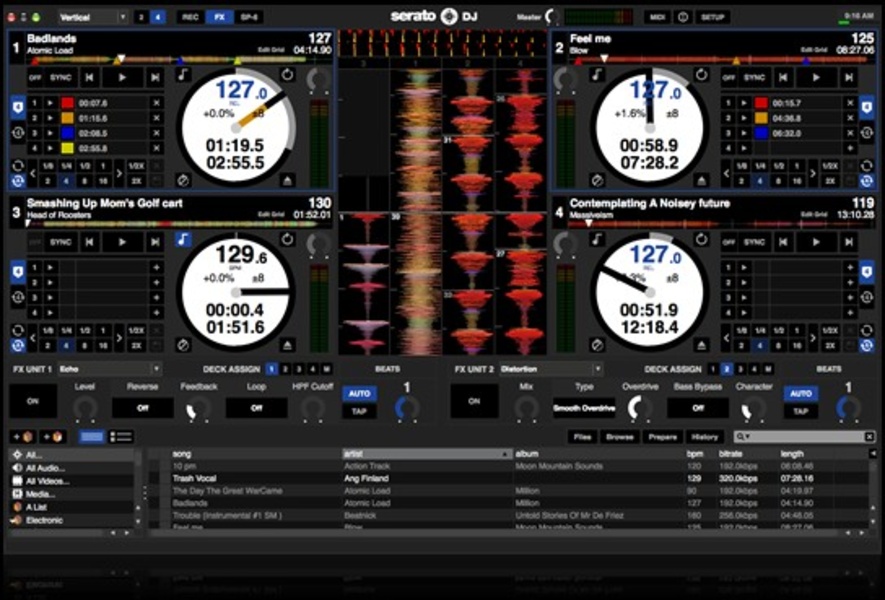Open the FX Unit 2 Distortion dropdown

[x=550, y=369]
